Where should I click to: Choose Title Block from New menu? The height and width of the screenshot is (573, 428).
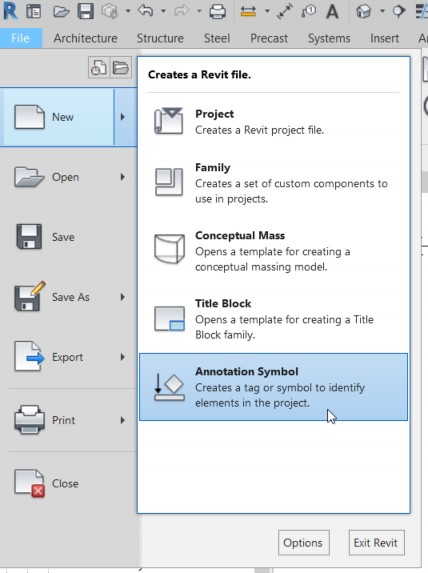273,319
